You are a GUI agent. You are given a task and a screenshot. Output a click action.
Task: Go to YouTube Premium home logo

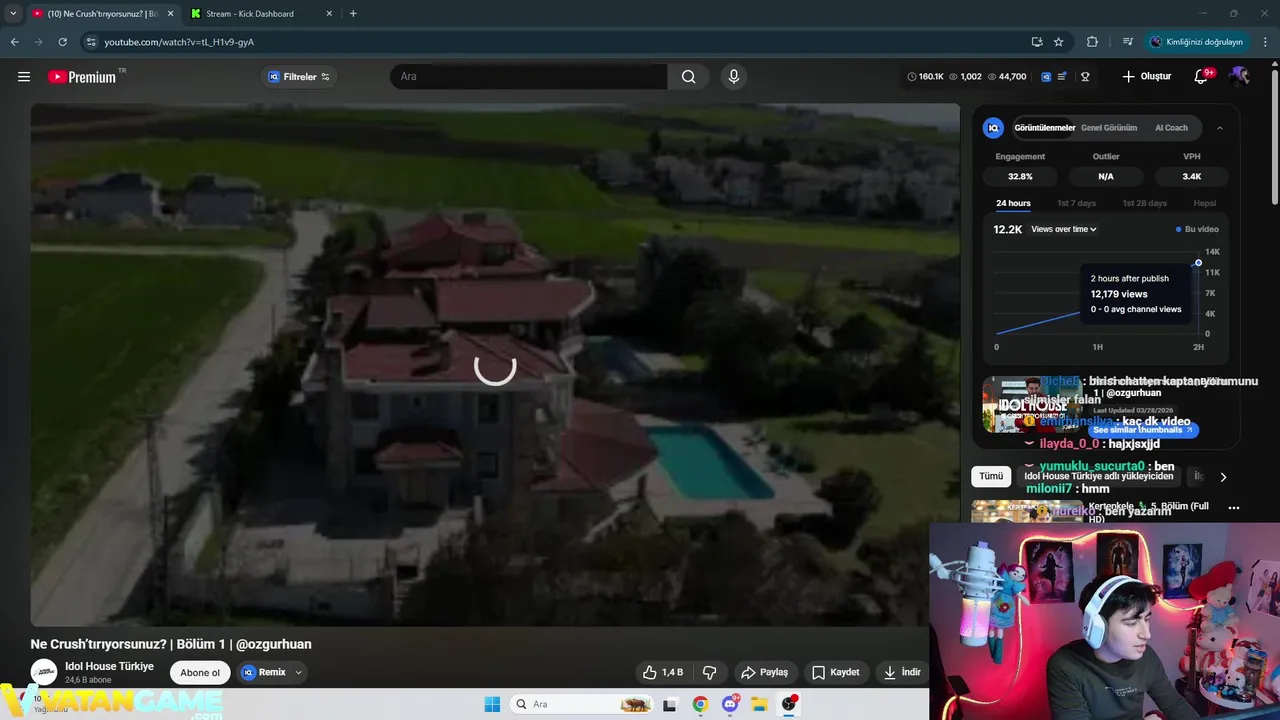[82, 77]
